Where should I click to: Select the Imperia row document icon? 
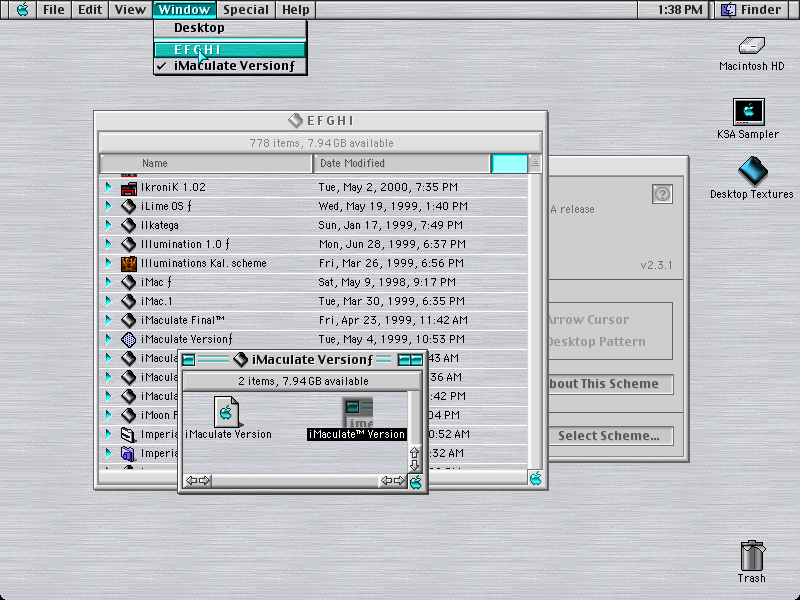point(128,434)
